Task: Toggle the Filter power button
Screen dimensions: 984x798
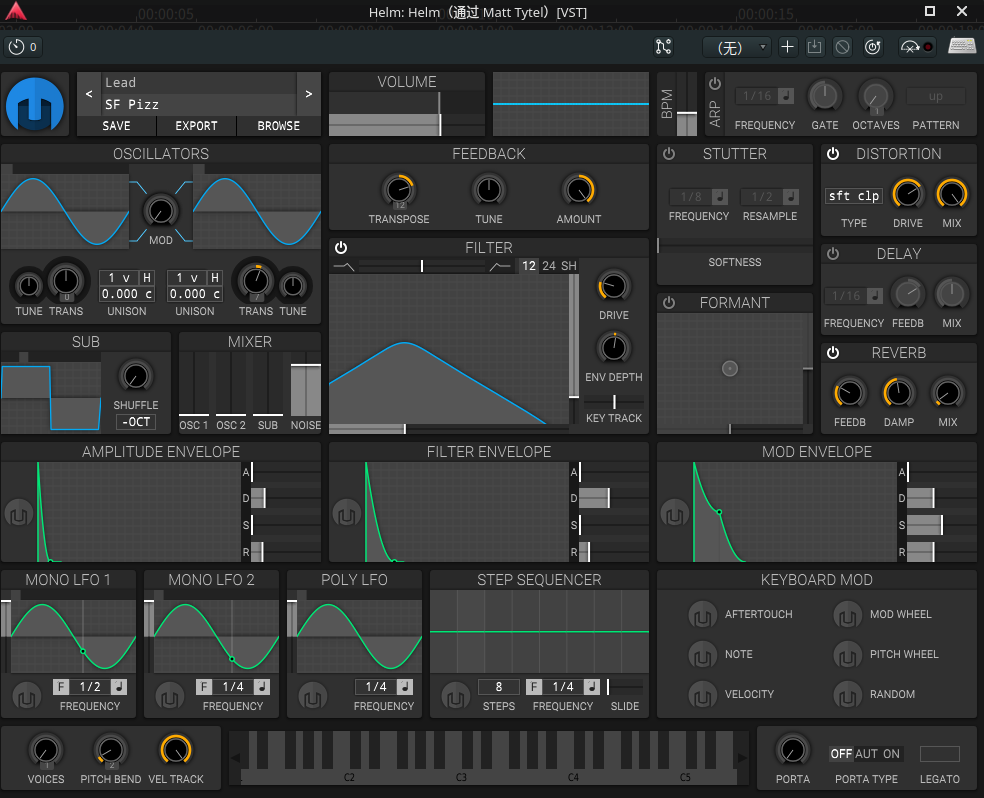Action: 341,247
